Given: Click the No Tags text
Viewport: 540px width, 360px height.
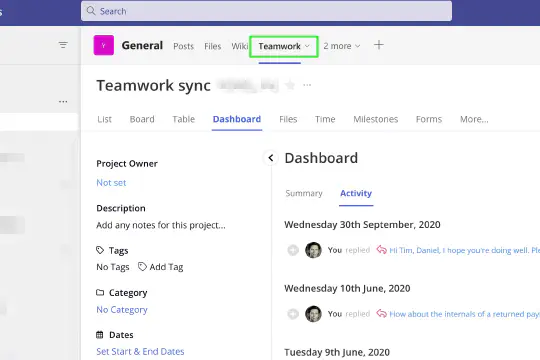Looking at the screenshot, I should [113, 267].
